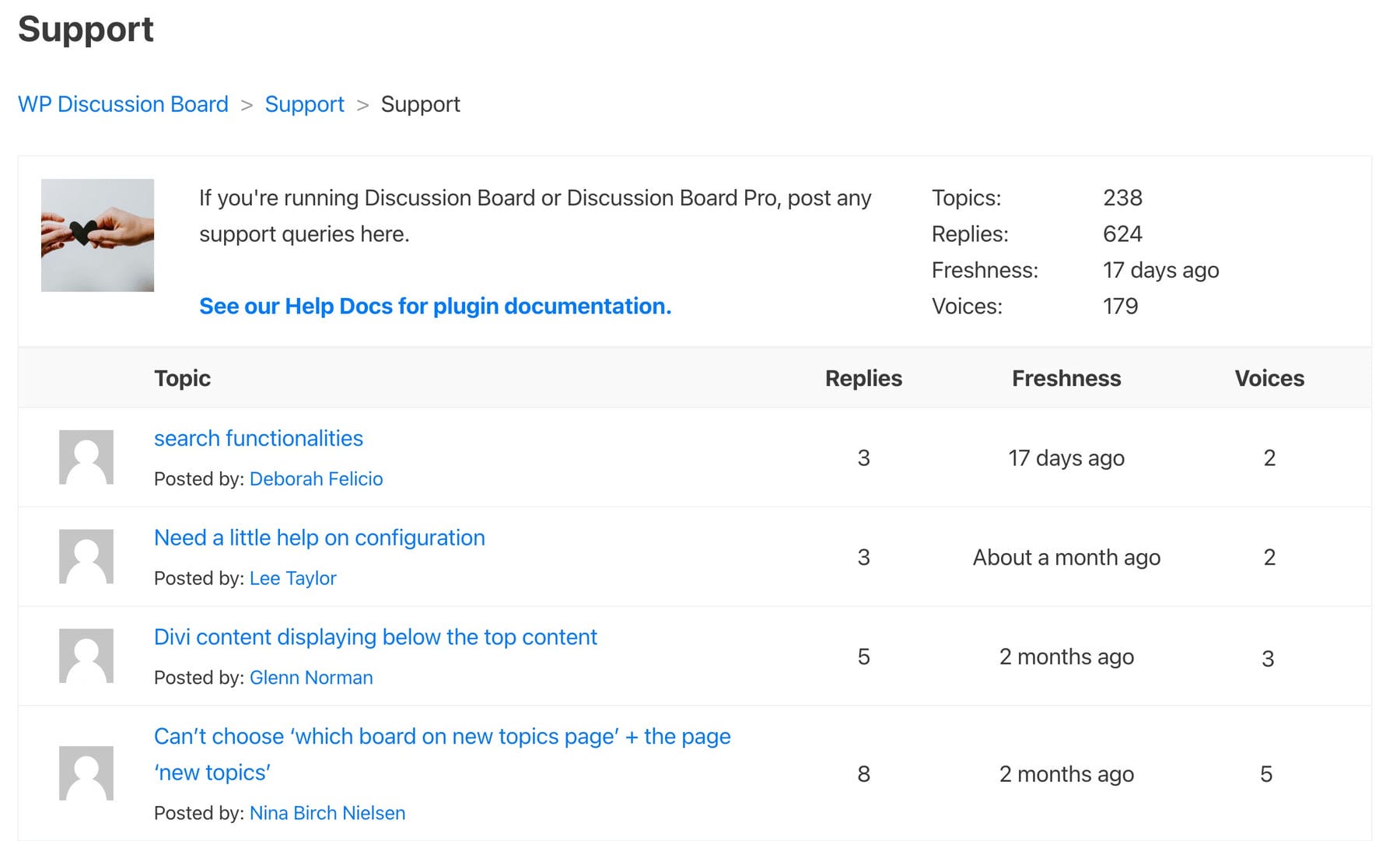Select the Voices column header

[1269, 378]
